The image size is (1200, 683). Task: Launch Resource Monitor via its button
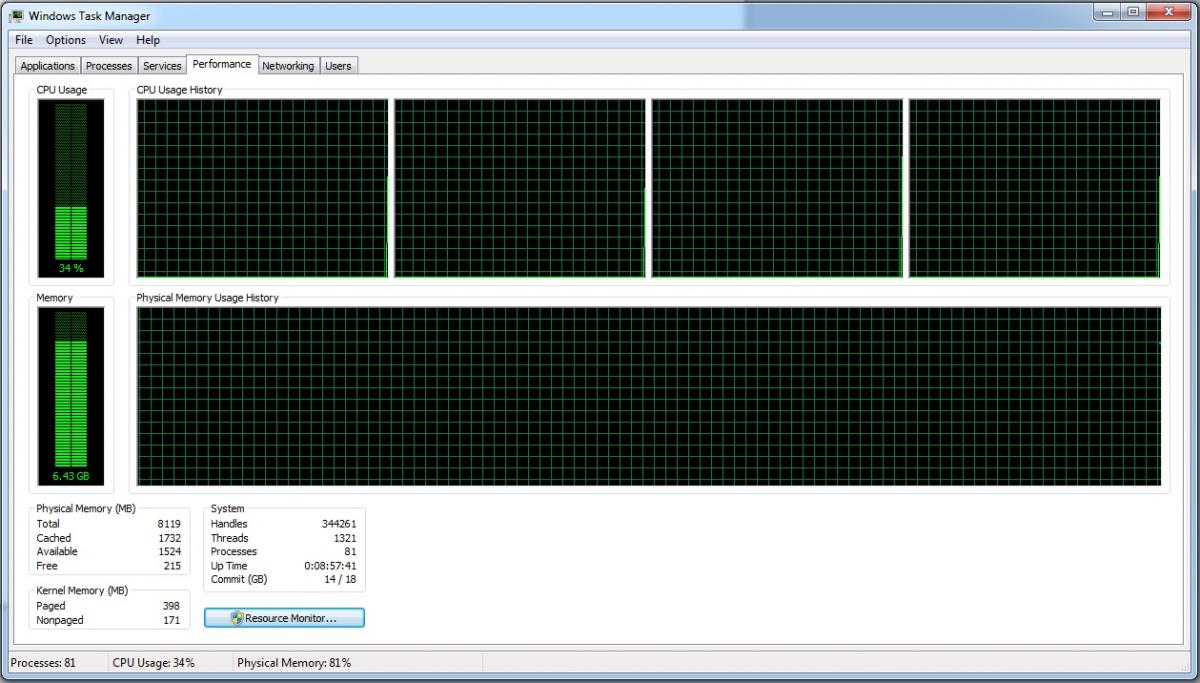(285, 618)
